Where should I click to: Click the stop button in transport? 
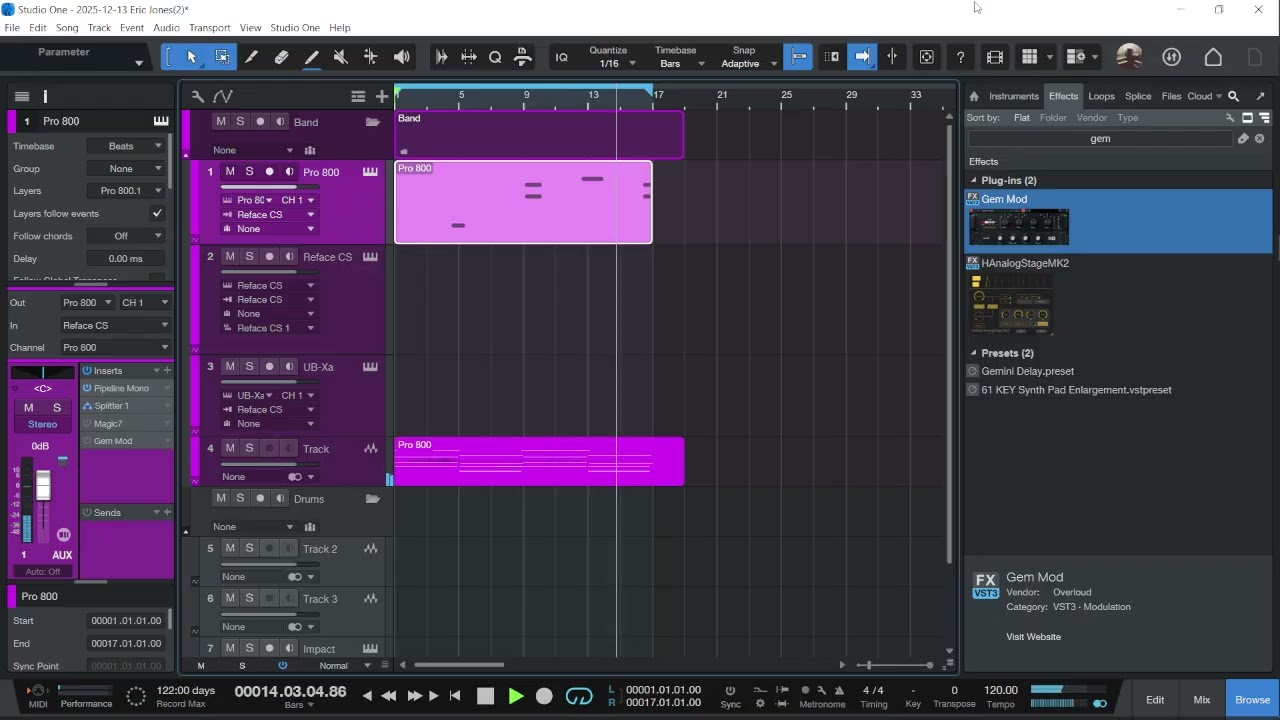click(x=486, y=696)
